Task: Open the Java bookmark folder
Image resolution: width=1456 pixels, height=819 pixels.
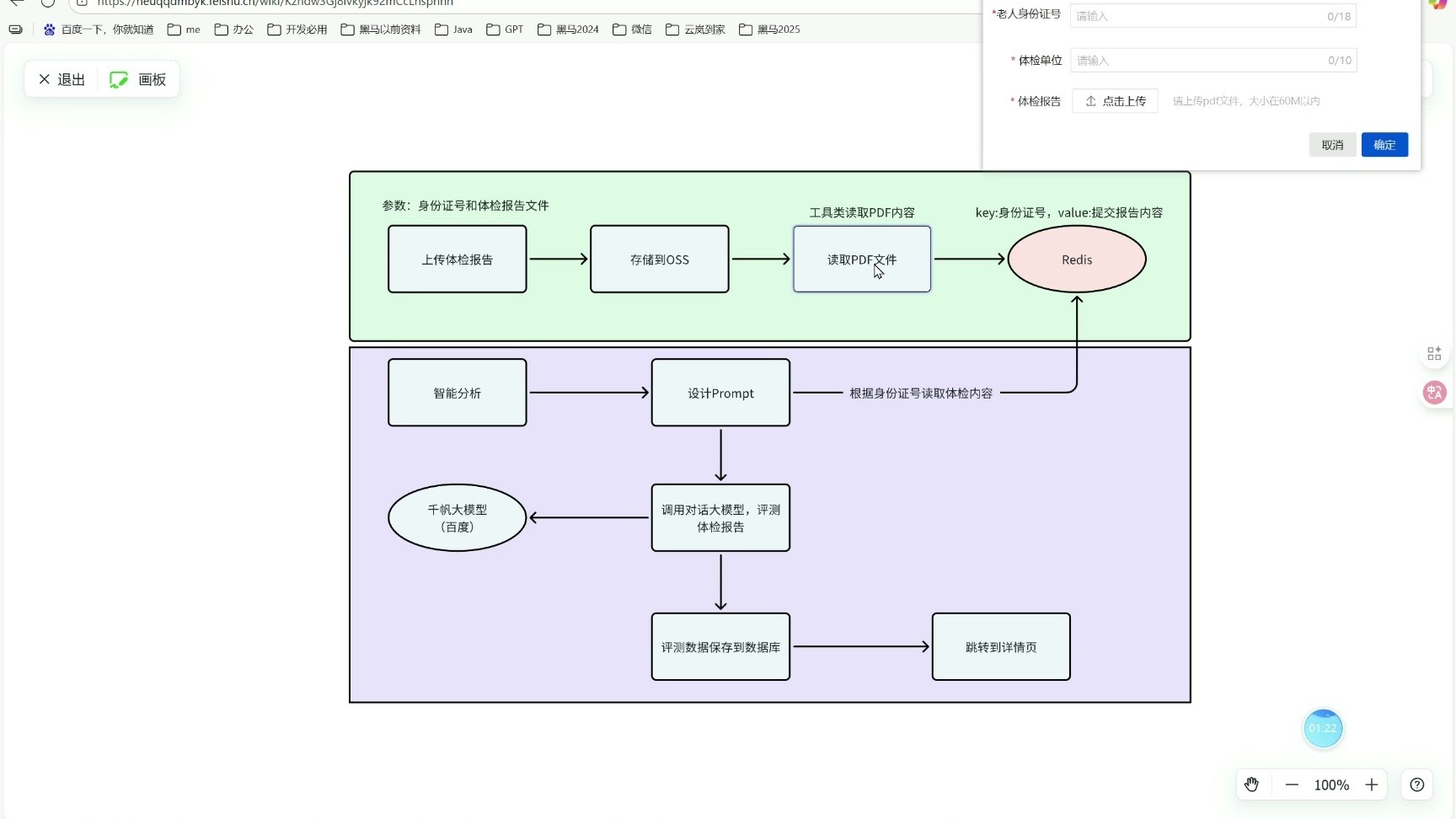Action: [453, 29]
